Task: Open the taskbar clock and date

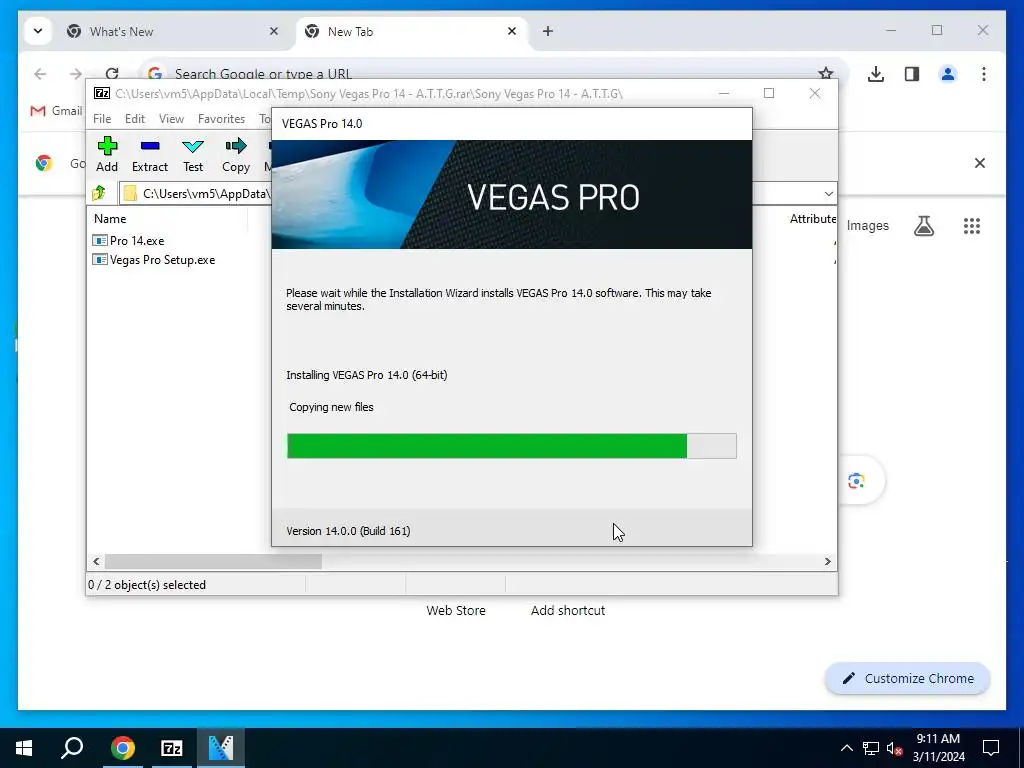Action: (x=938, y=748)
